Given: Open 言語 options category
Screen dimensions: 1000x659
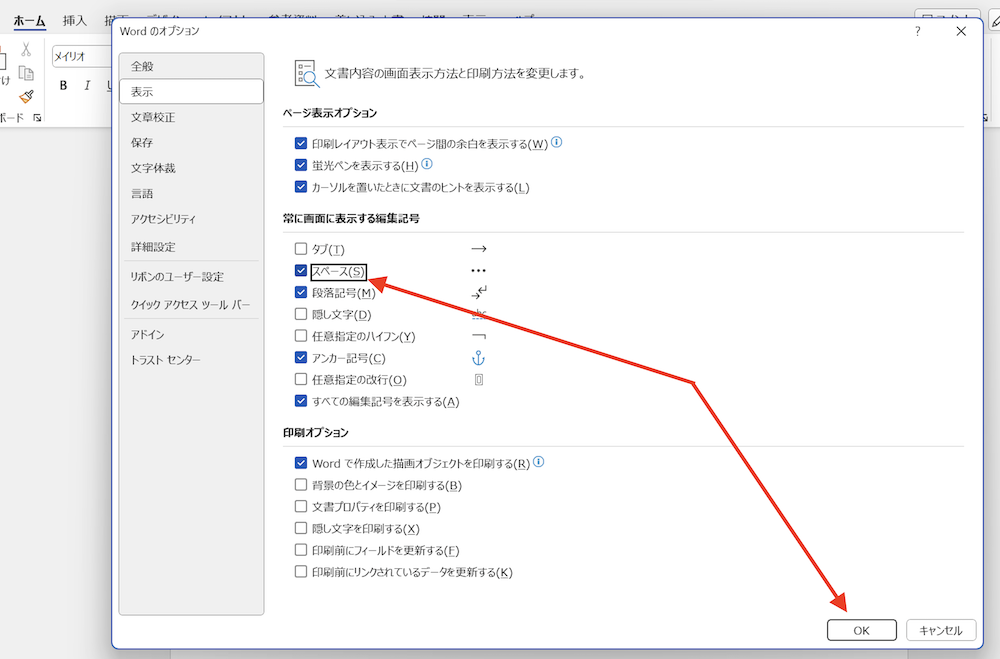Looking at the screenshot, I should 191,194.
